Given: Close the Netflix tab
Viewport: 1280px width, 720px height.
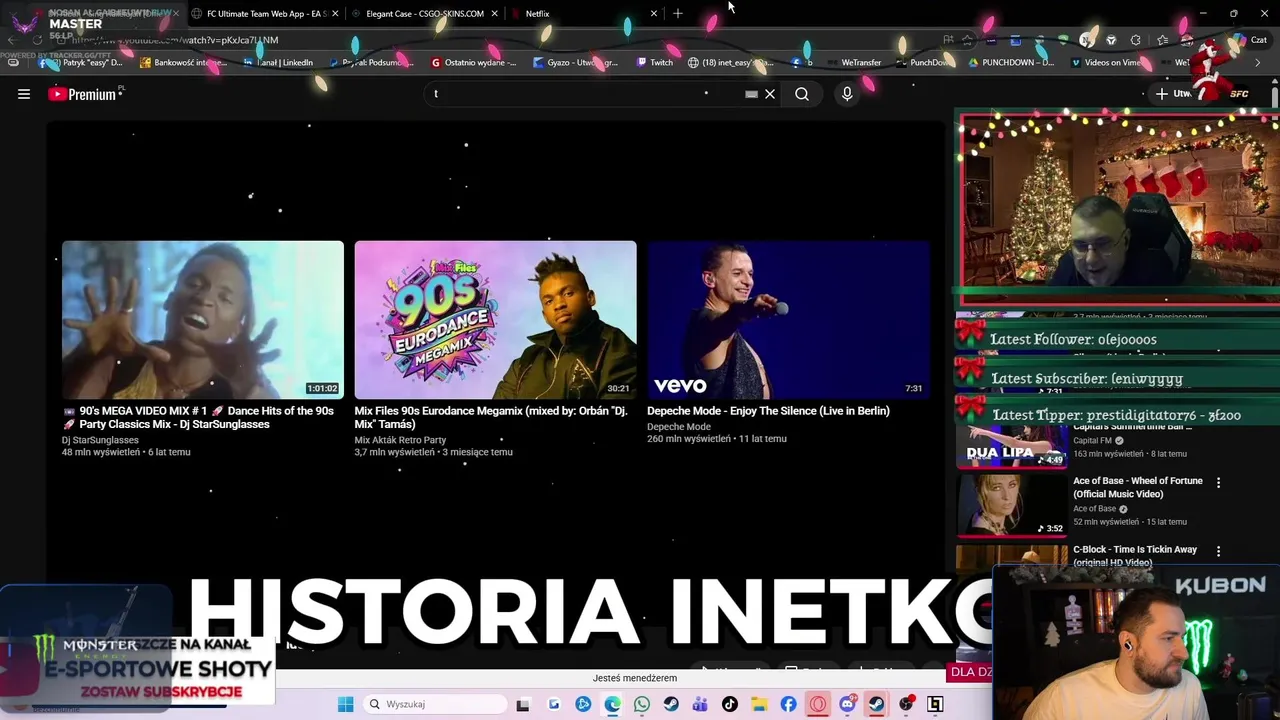Looking at the screenshot, I should click(654, 14).
